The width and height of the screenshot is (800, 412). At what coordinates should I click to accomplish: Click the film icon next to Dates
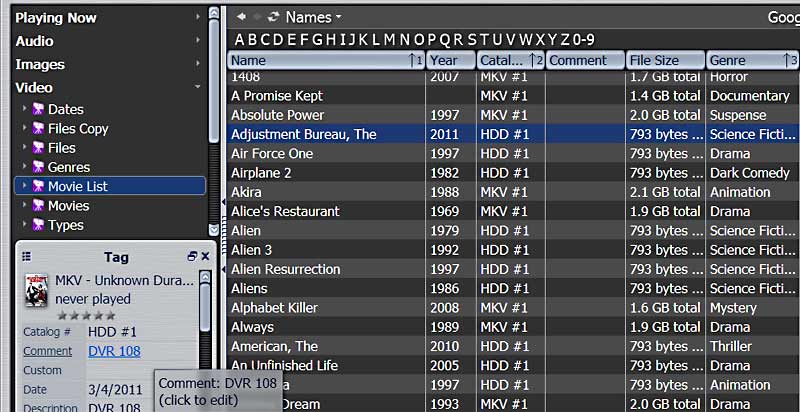coord(39,109)
